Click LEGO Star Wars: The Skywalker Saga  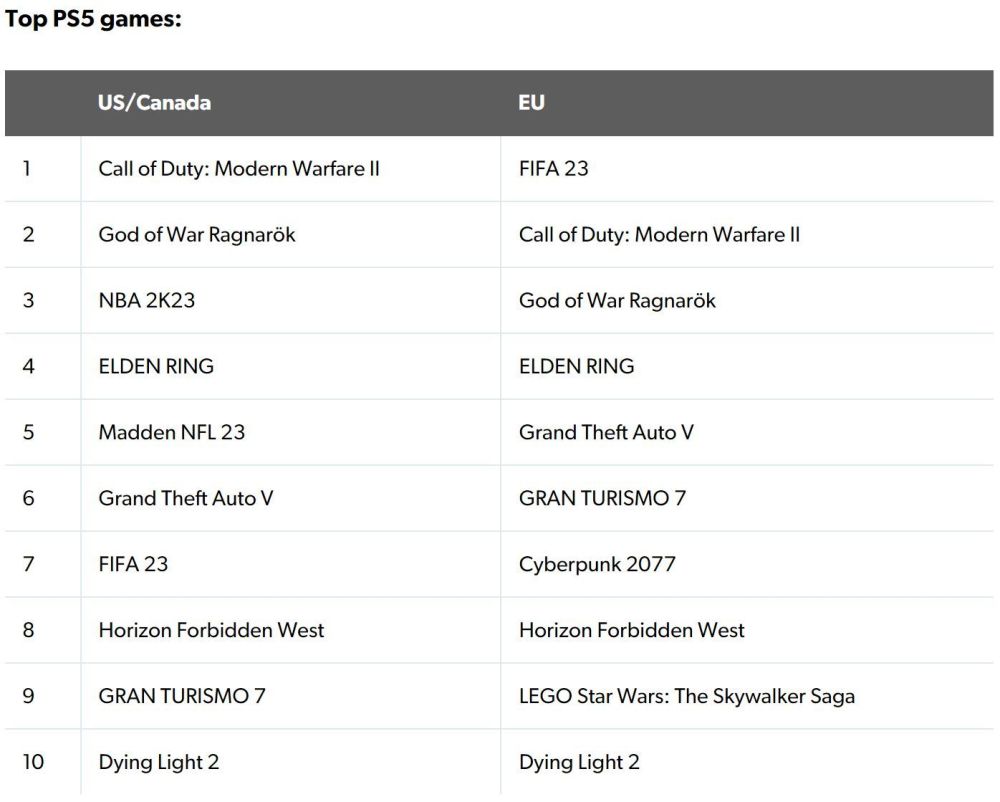[686, 696]
